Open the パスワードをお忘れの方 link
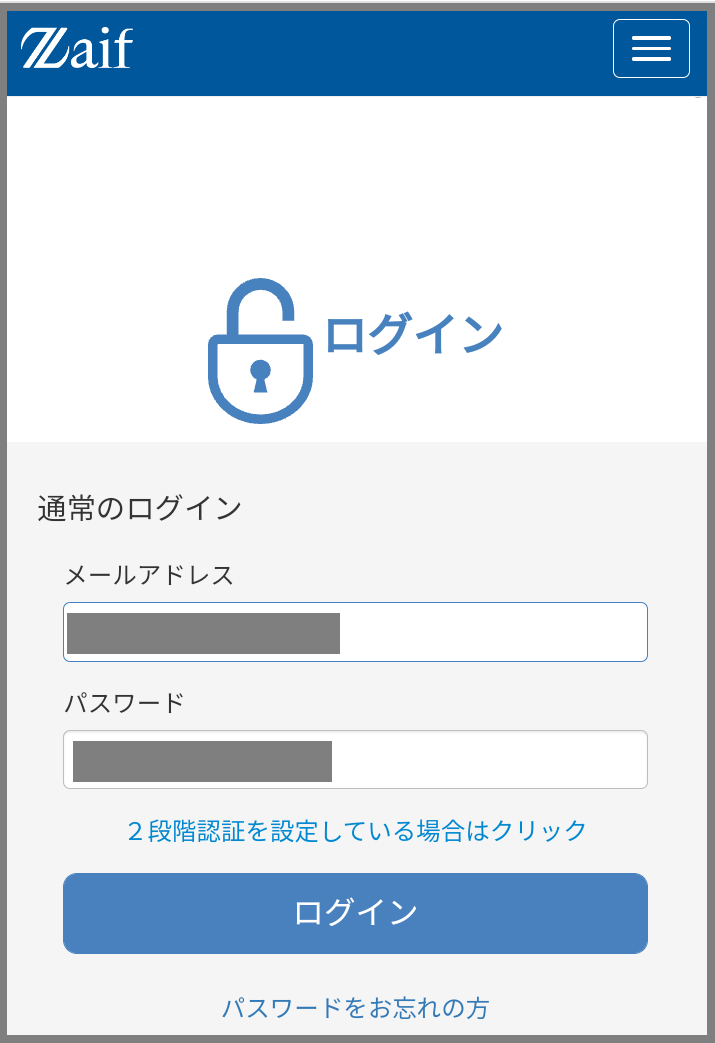This screenshot has height=1043, width=715. pos(356,1008)
